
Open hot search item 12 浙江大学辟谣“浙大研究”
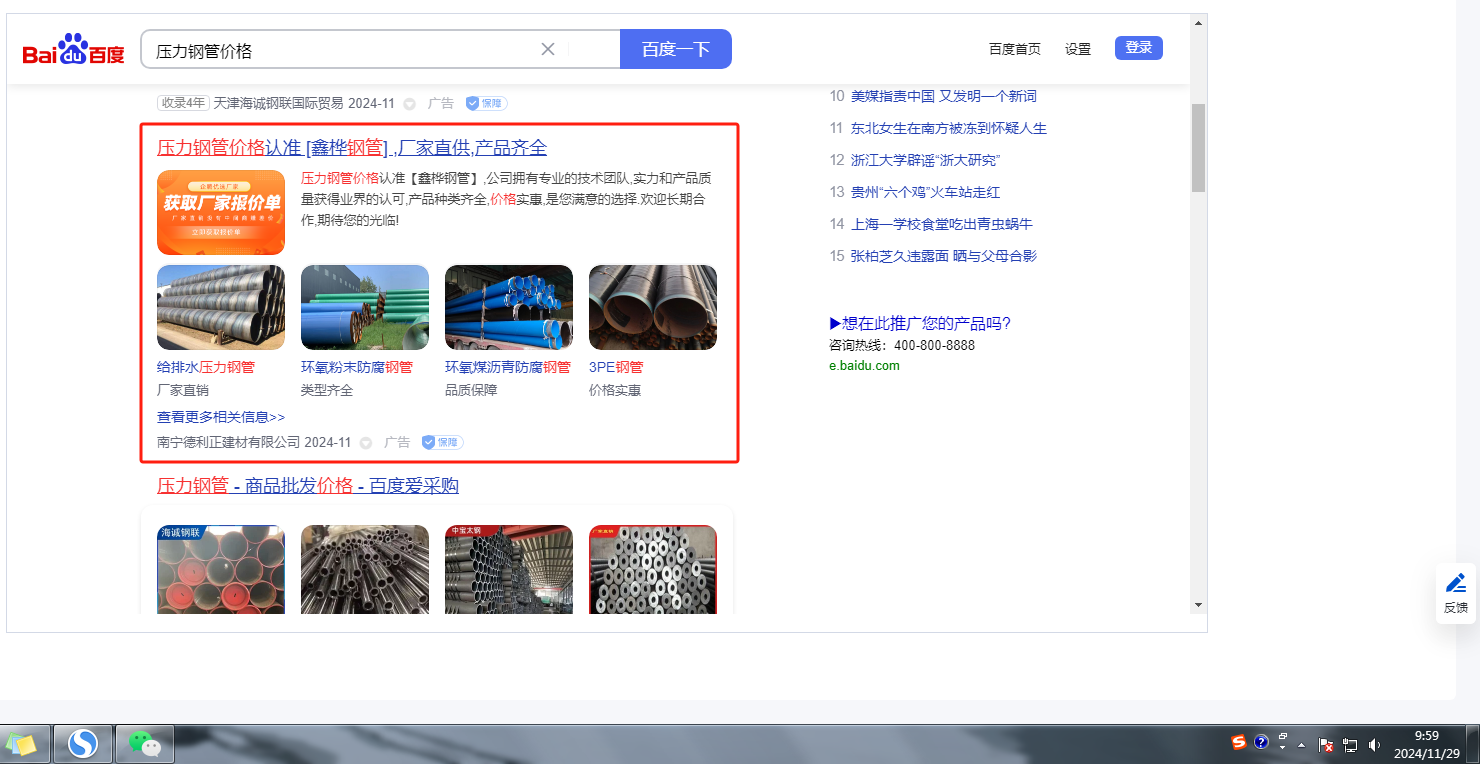926,160
